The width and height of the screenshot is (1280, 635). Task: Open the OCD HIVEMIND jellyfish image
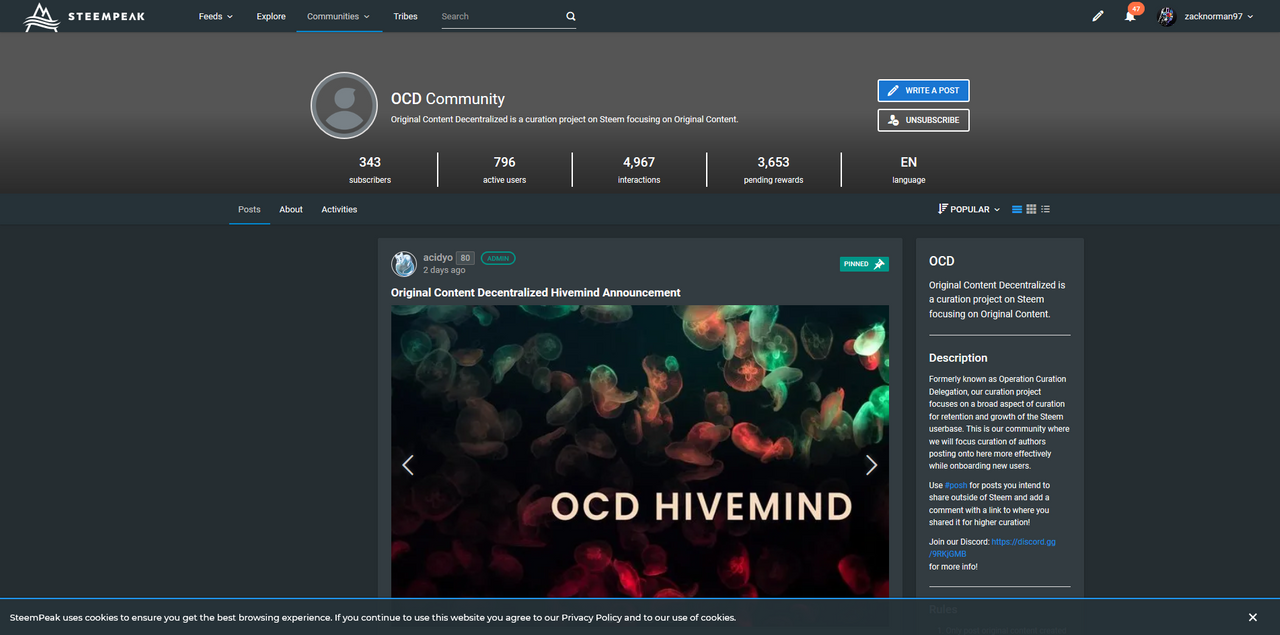(640, 452)
